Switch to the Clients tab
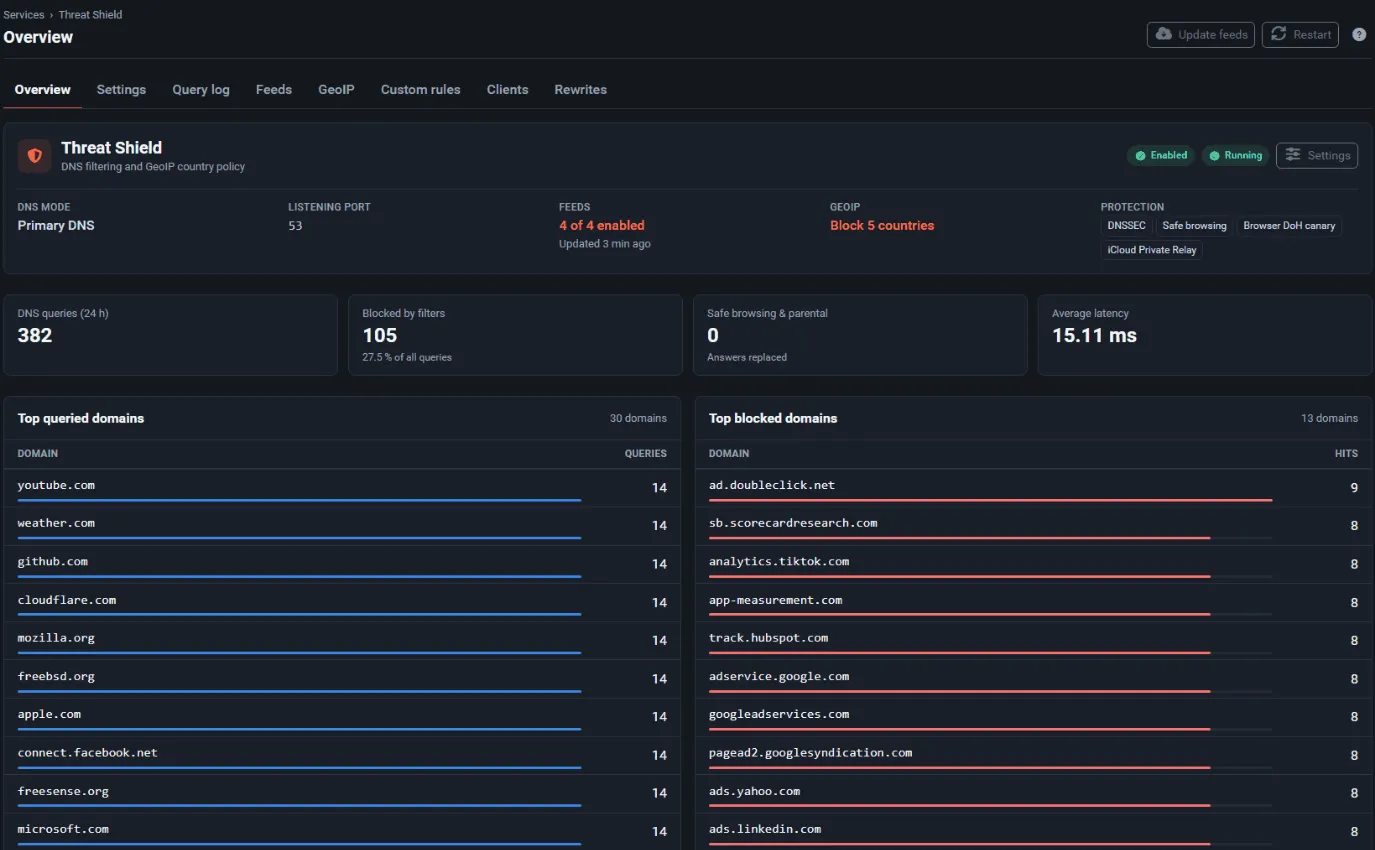The height and width of the screenshot is (850, 1375). click(508, 89)
